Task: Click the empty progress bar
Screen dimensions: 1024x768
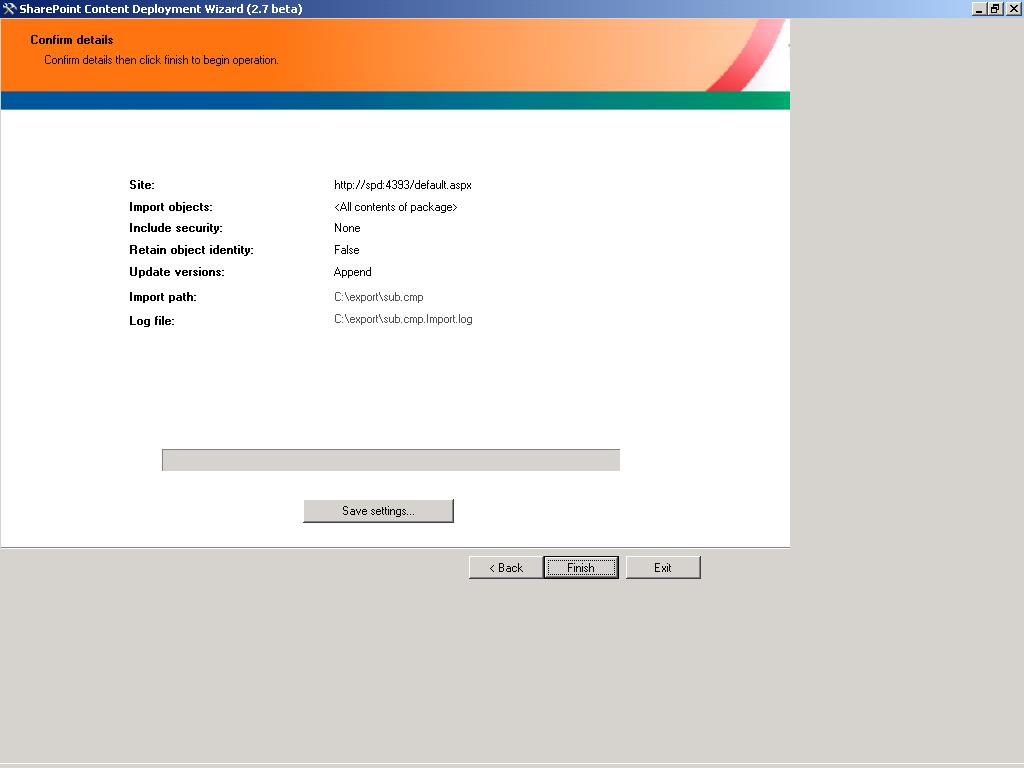Action: coord(390,460)
